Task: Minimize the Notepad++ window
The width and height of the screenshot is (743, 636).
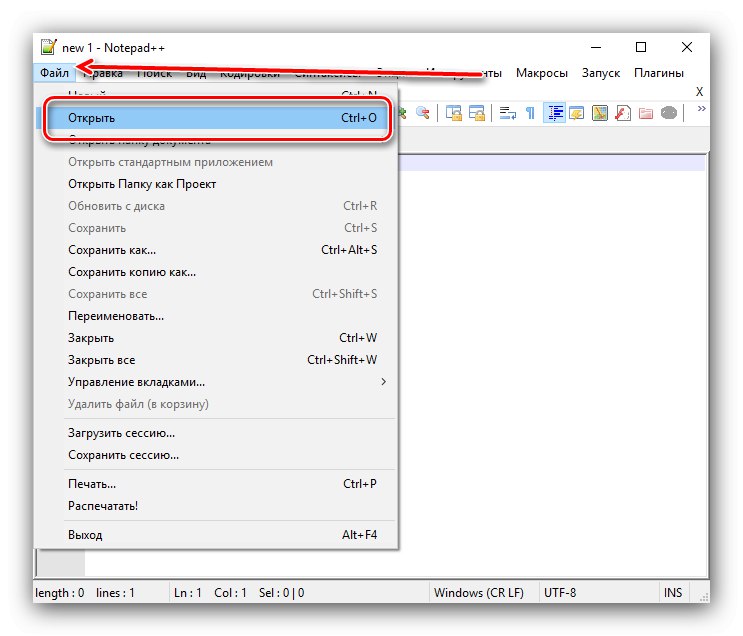Action: point(596,47)
